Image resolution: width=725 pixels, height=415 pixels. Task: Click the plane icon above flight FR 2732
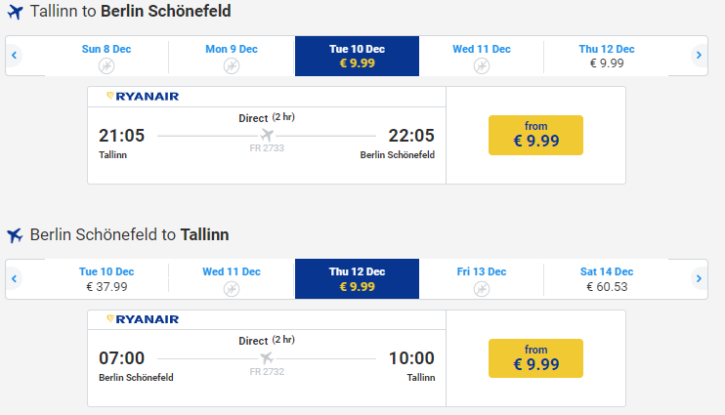[x=267, y=358]
